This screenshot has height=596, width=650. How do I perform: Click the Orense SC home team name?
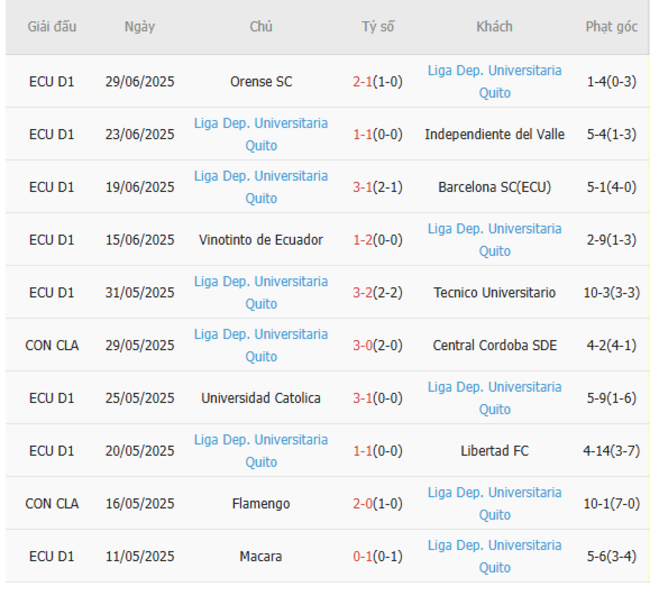pos(261,82)
